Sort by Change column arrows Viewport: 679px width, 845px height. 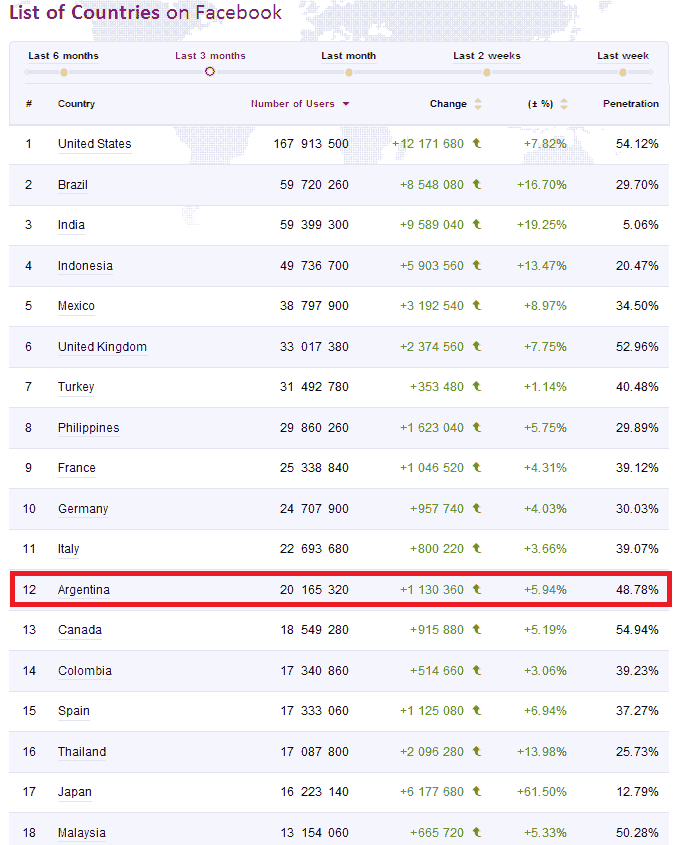478,104
